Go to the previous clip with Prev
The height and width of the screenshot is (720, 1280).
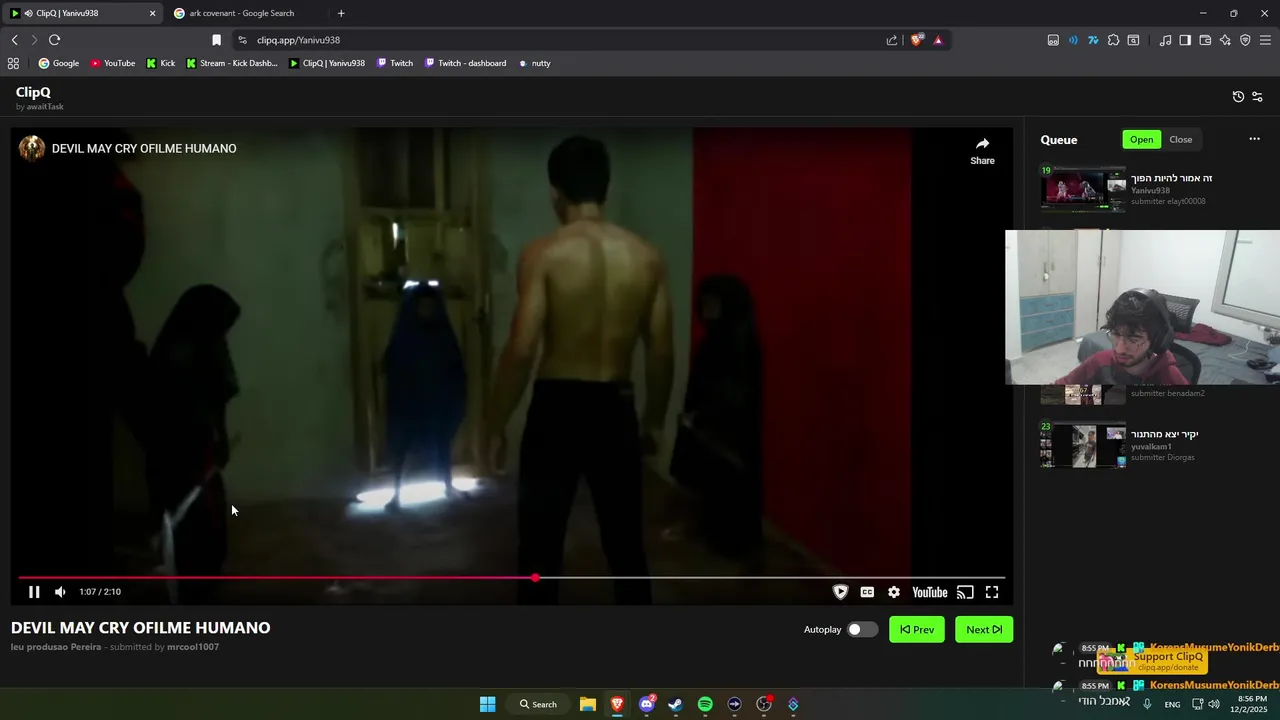click(917, 629)
